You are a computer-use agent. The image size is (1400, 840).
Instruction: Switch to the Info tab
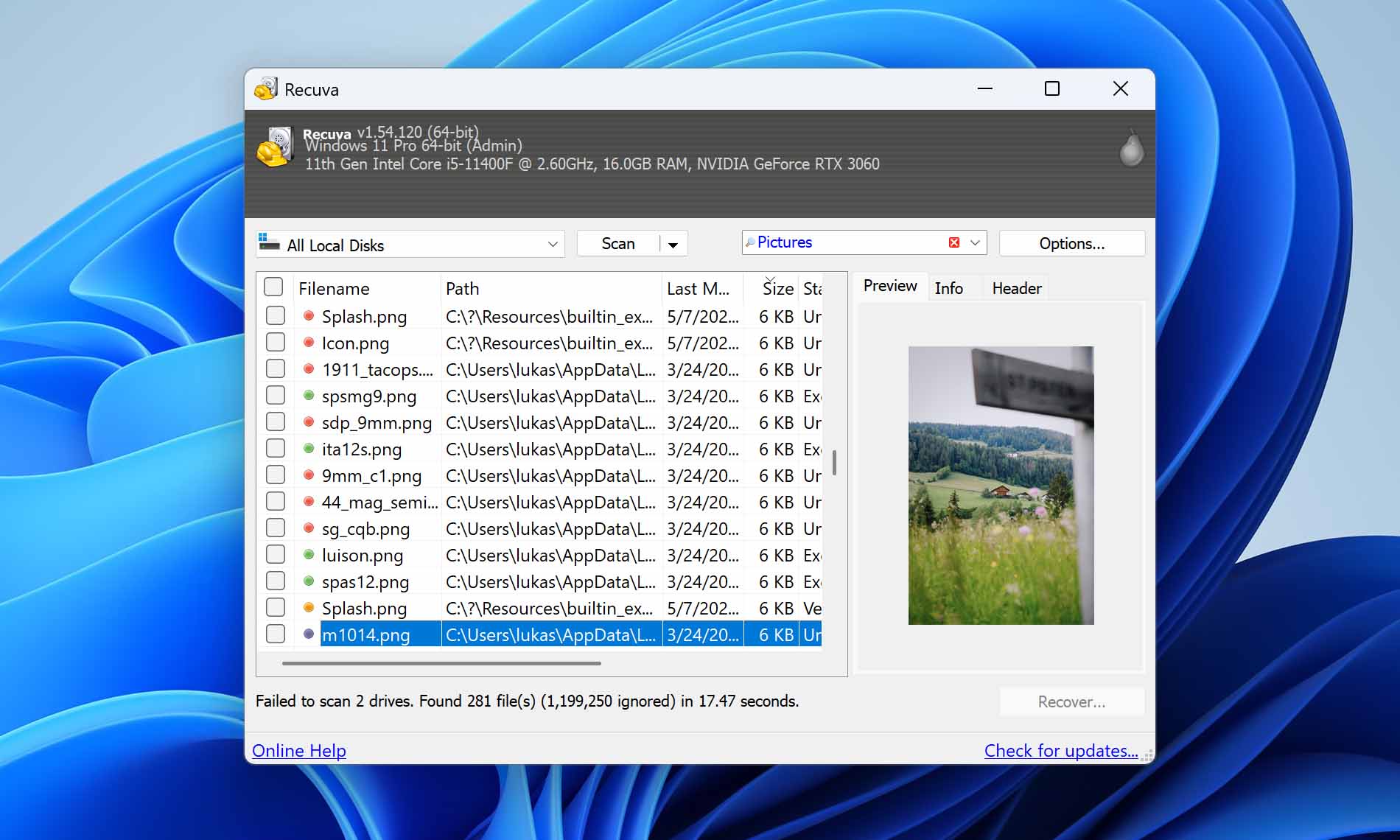(949, 288)
